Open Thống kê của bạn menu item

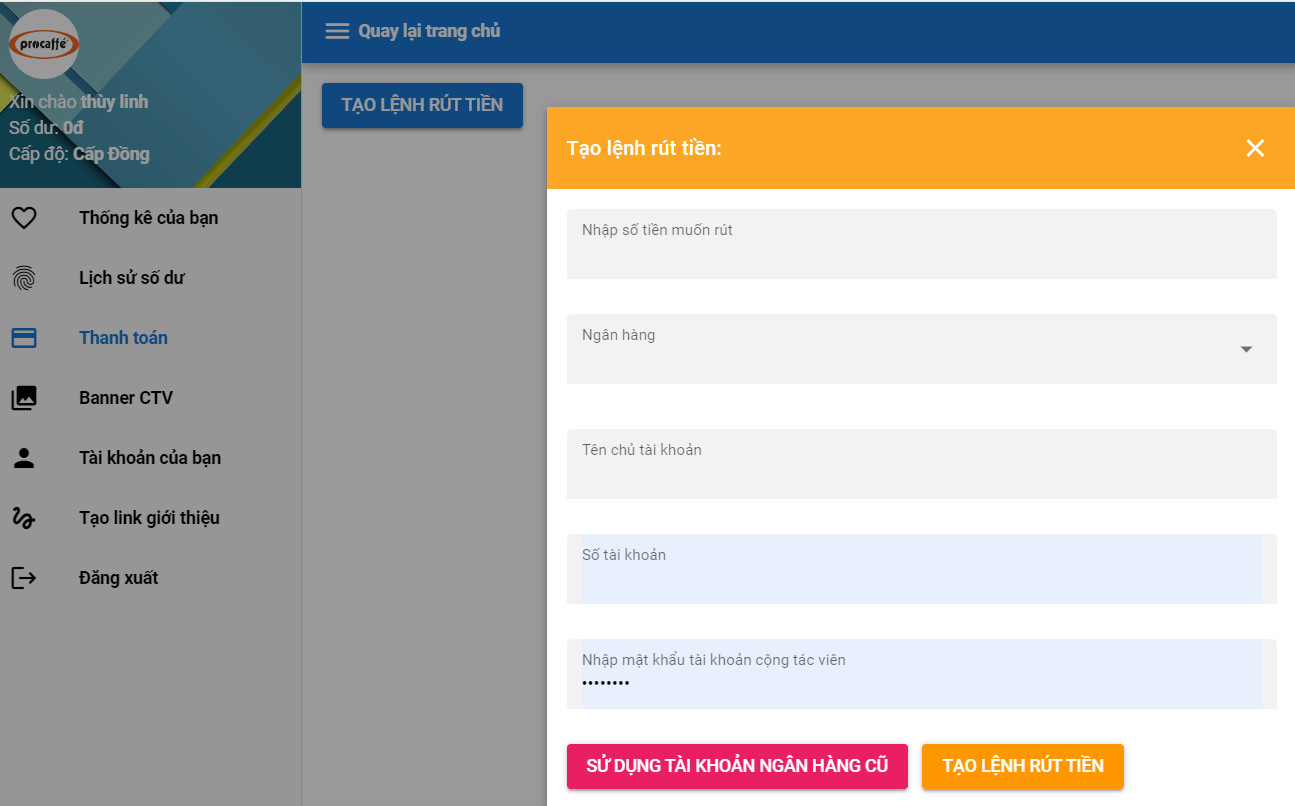click(x=148, y=218)
